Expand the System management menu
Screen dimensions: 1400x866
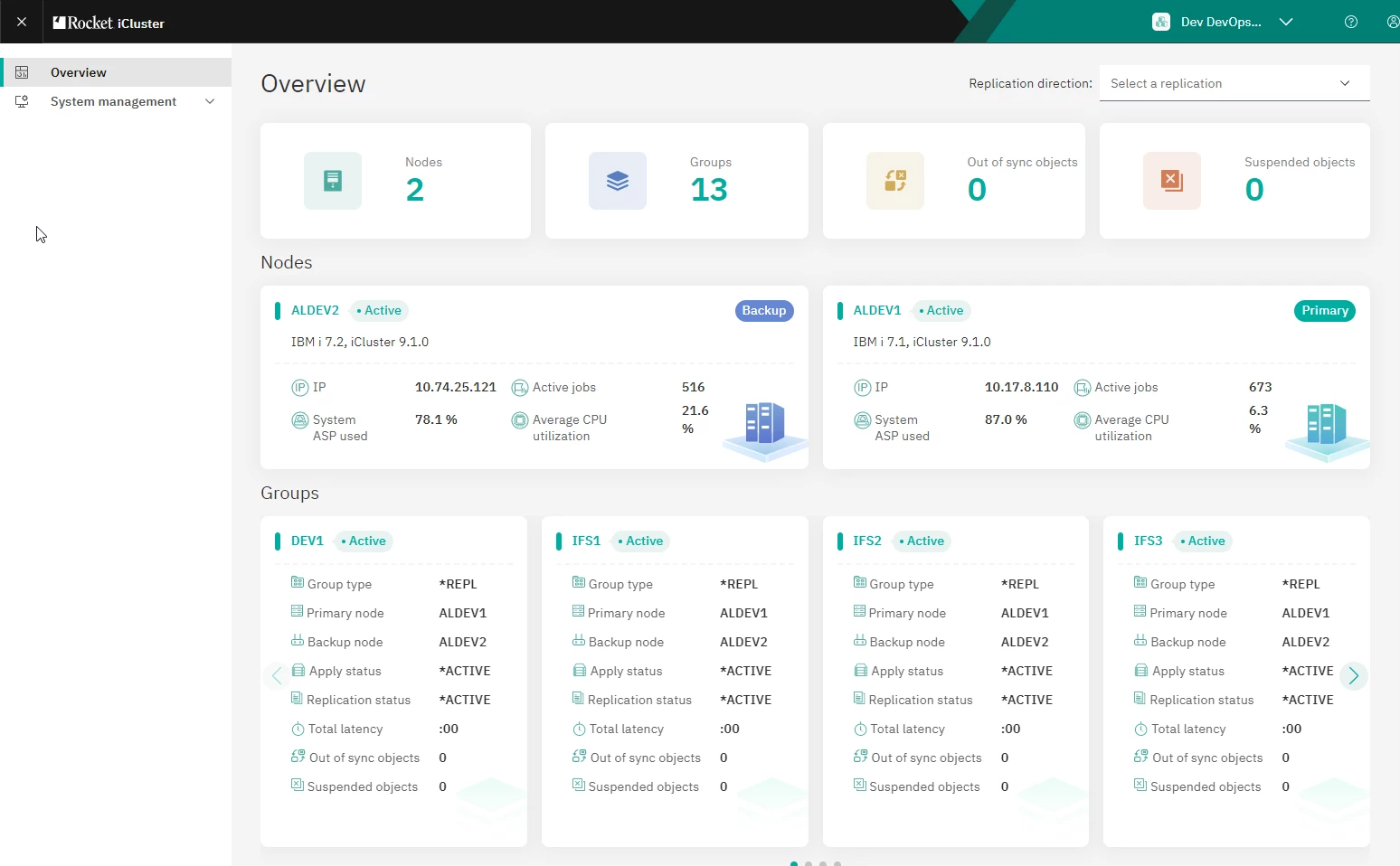pyautogui.click(x=116, y=101)
